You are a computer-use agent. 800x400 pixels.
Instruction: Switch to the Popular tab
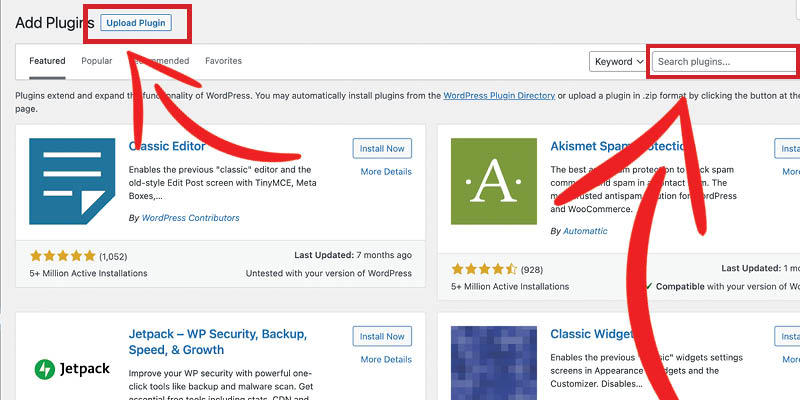[96, 61]
